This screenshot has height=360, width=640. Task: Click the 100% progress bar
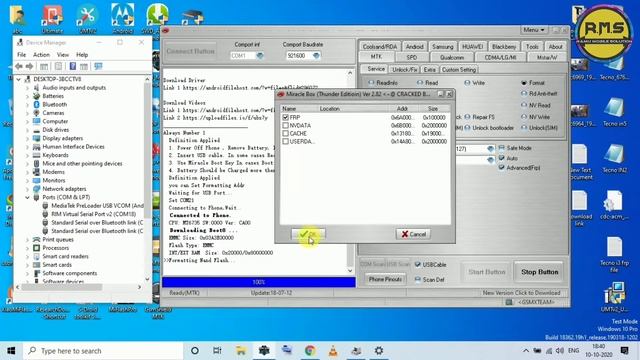(x=259, y=282)
